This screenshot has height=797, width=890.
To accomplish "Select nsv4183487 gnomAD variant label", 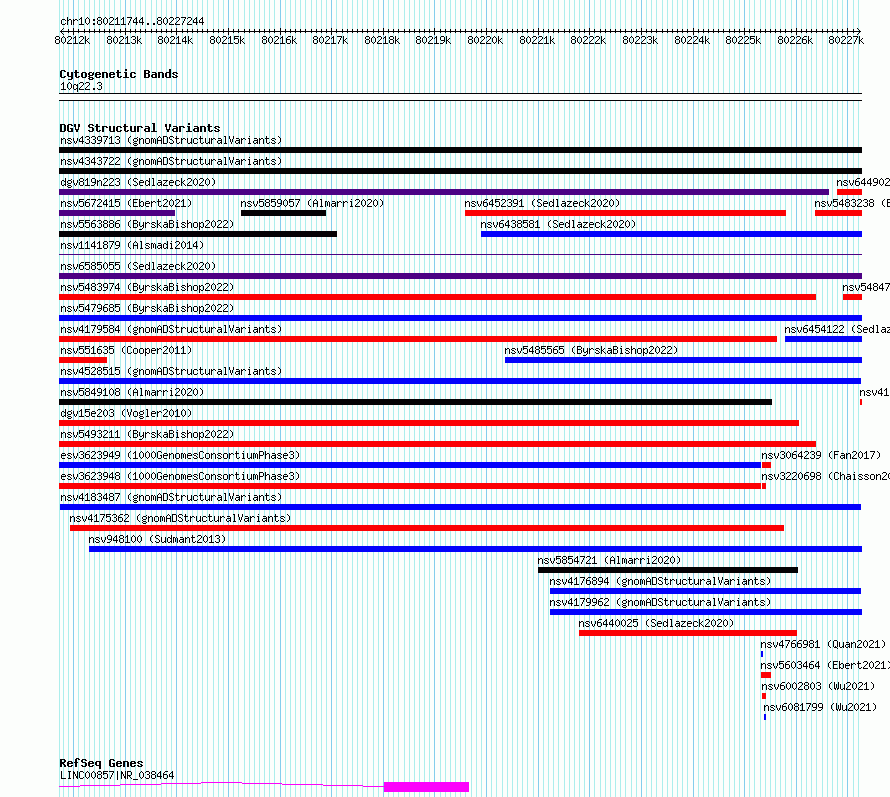I will point(171,497).
